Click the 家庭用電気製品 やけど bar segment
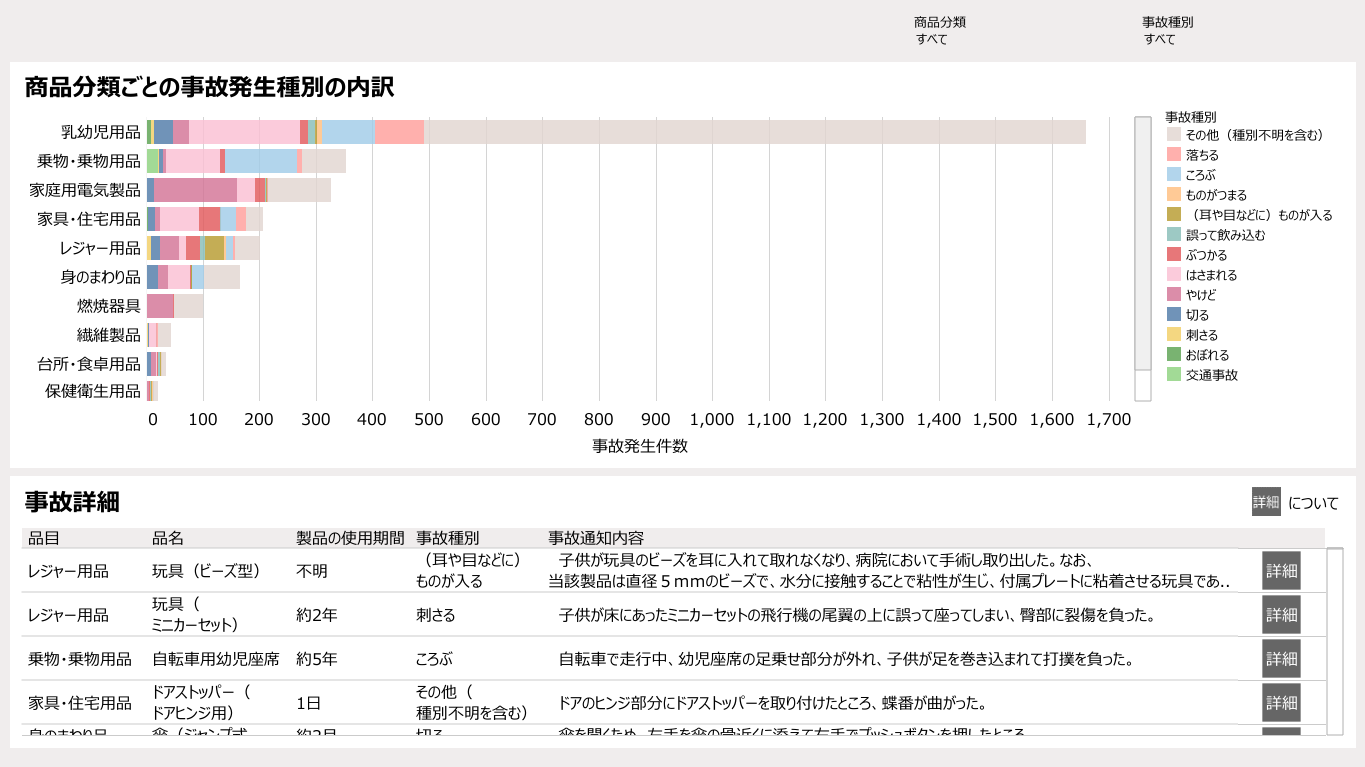Screen dimensions: 1365x767 [x=195, y=190]
